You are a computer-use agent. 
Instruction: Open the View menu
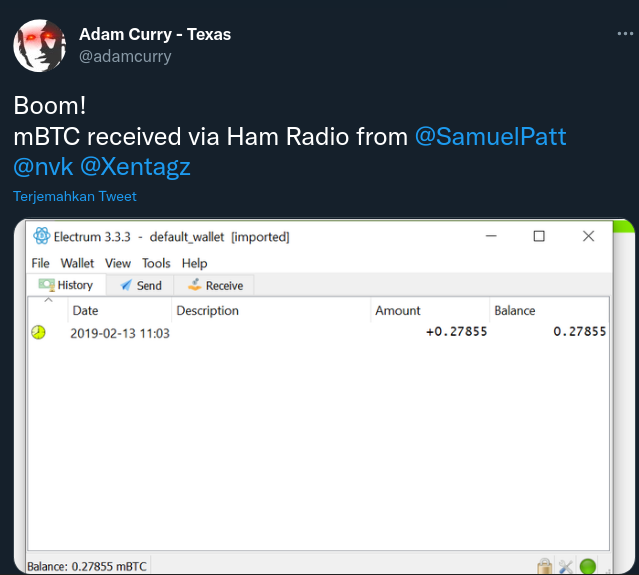pyautogui.click(x=118, y=263)
